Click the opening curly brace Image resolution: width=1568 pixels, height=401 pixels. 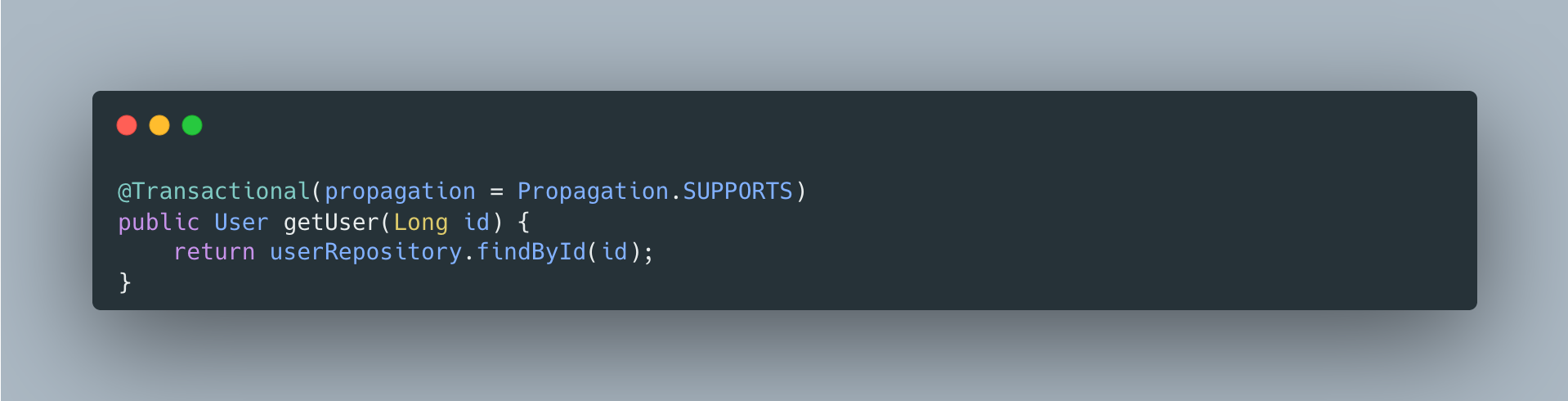[524, 223]
